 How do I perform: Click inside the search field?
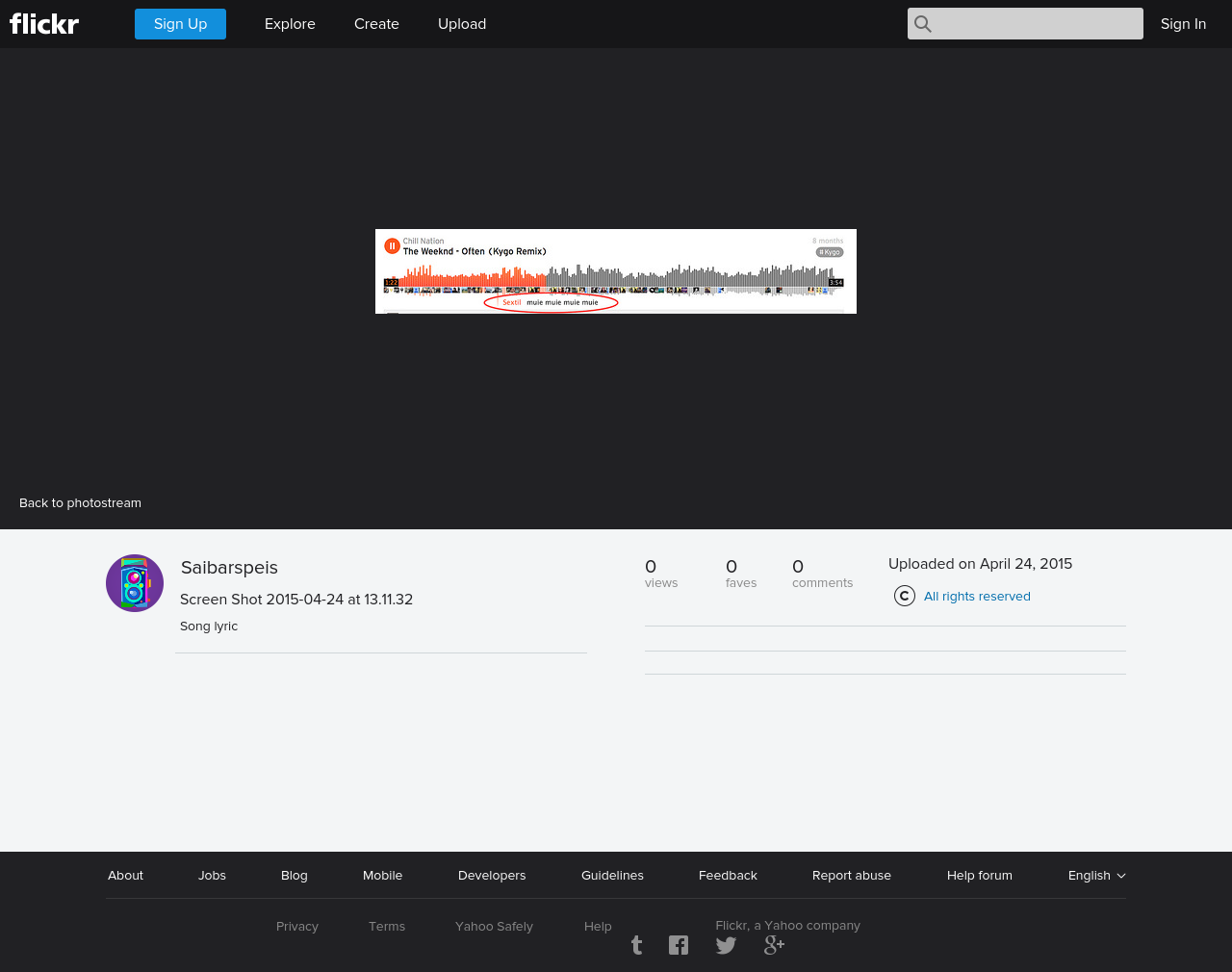point(1025,24)
